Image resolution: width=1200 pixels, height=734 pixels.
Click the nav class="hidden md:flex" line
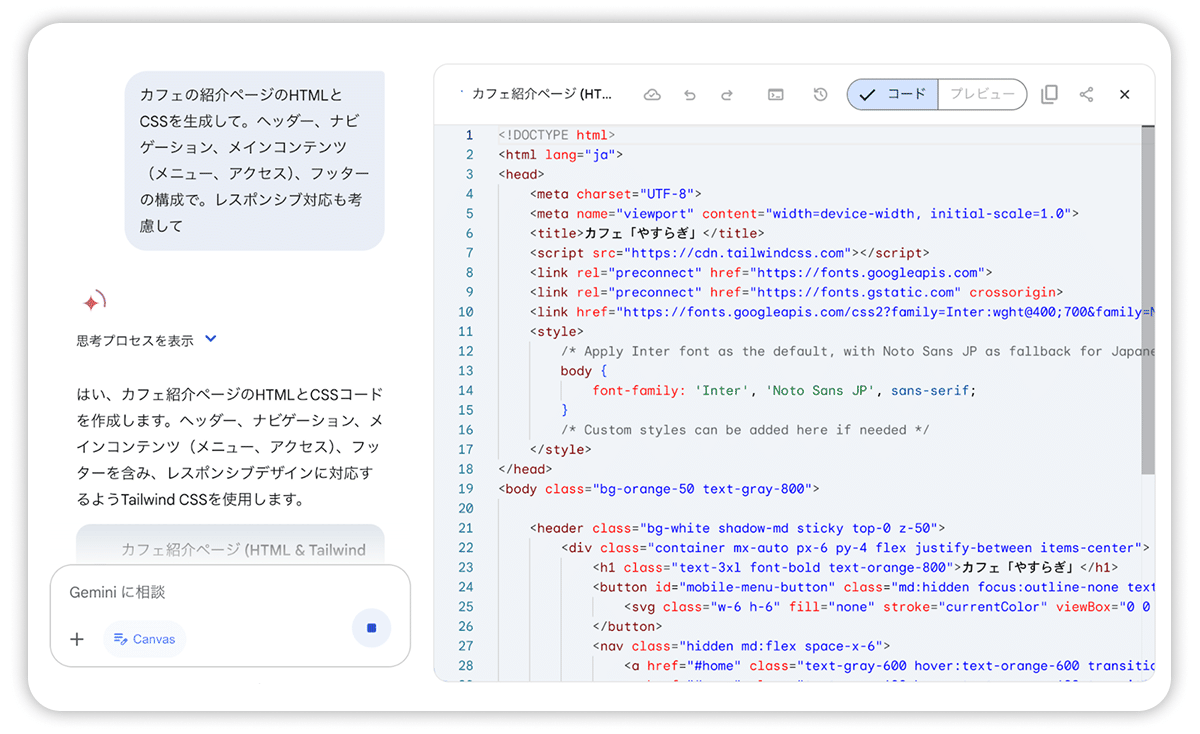(741, 646)
